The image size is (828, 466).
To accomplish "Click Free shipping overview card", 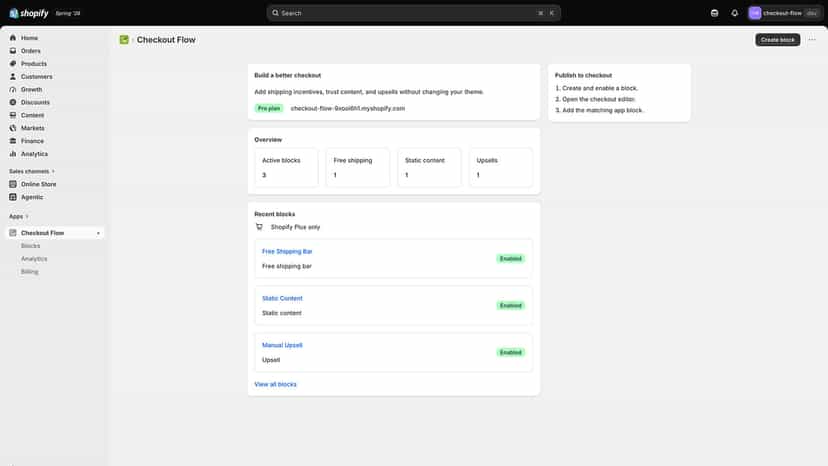I will (x=357, y=167).
